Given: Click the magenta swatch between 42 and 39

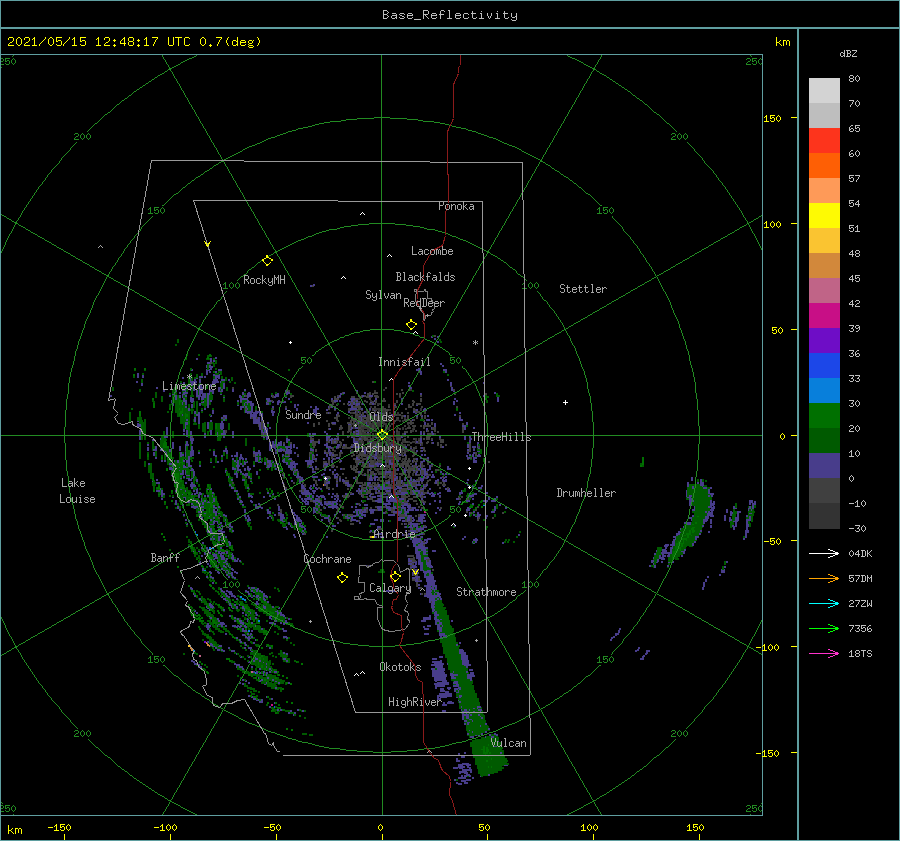Looking at the screenshot, I should point(824,316).
